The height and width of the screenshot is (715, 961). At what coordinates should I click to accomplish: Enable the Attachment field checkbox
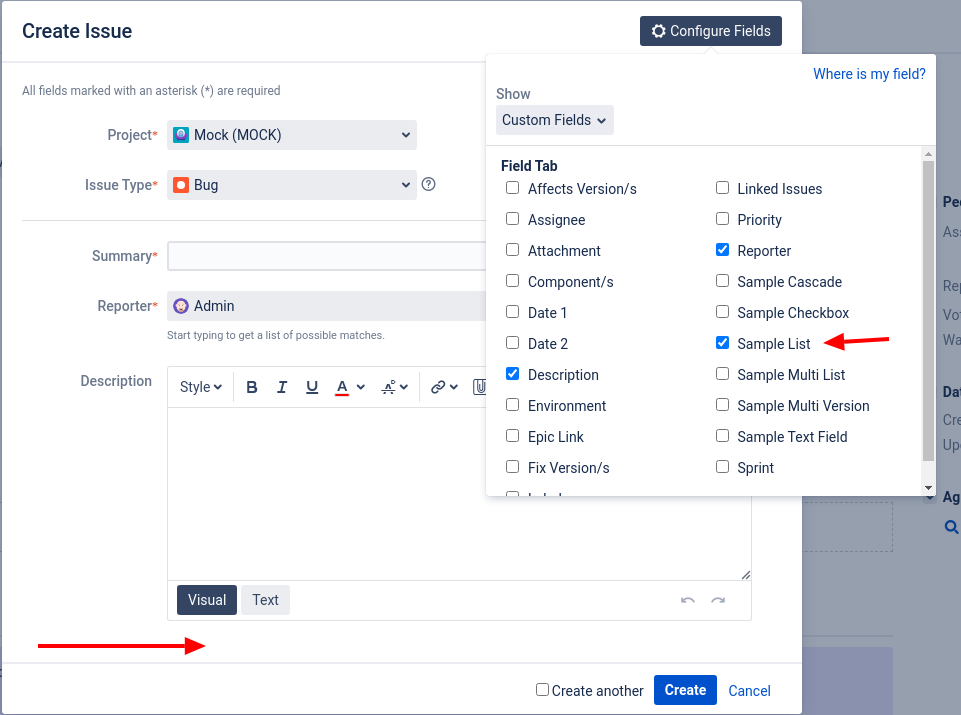[x=512, y=249]
